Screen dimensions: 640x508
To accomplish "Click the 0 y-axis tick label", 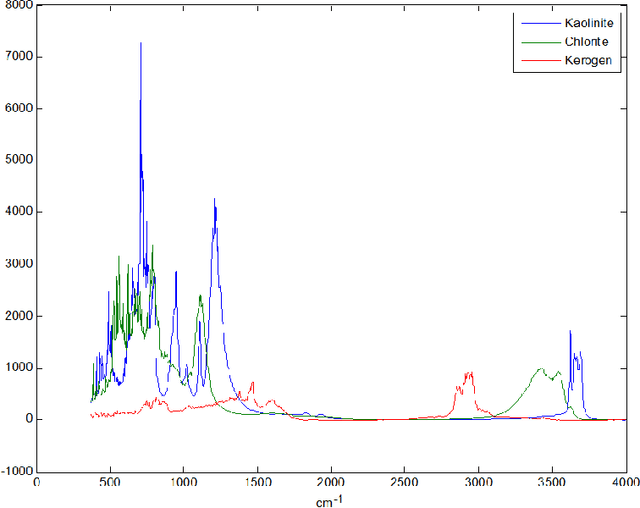I will point(28,420).
